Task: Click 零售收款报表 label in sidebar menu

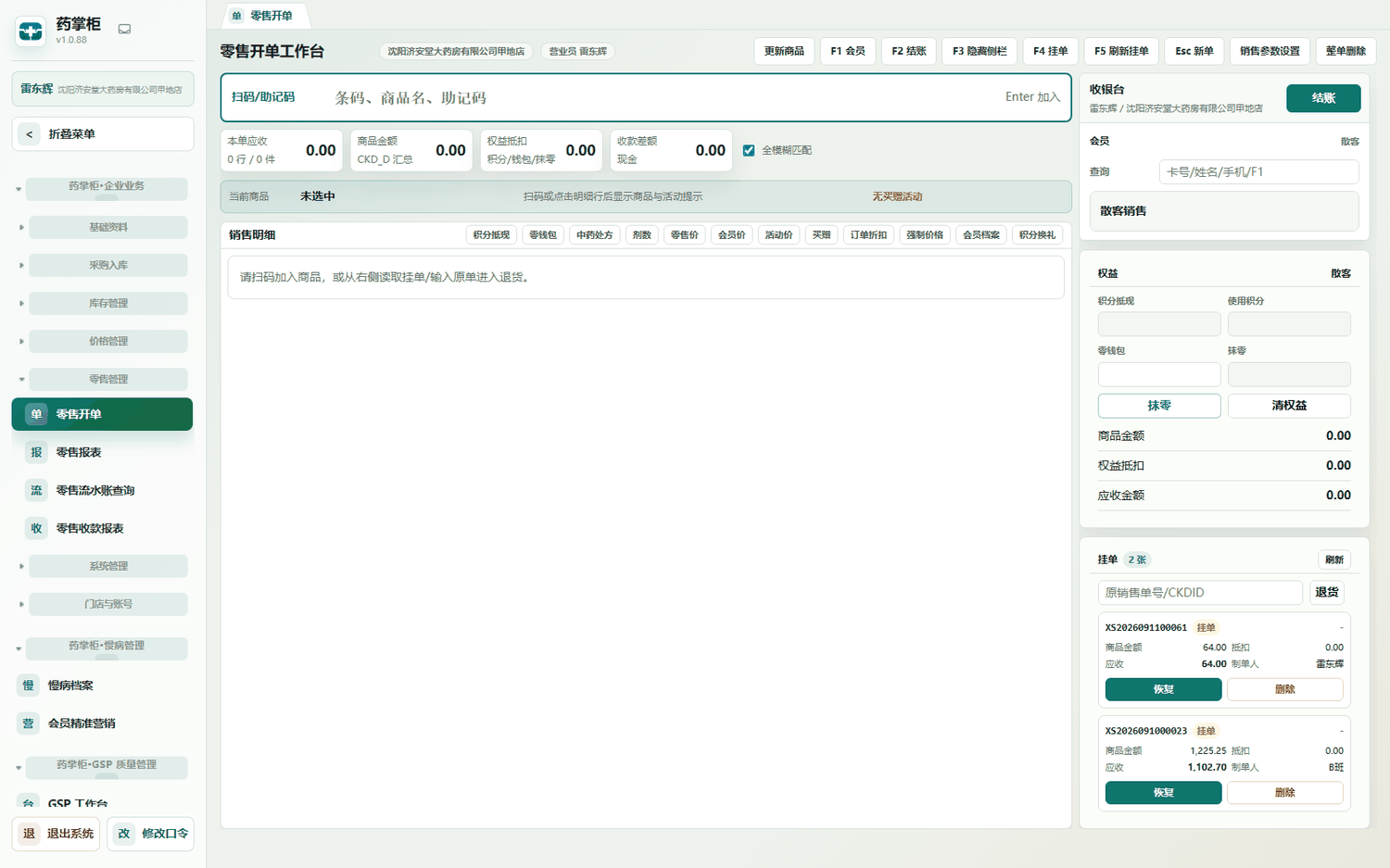Action: pyautogui.click(x=90, y=528)
